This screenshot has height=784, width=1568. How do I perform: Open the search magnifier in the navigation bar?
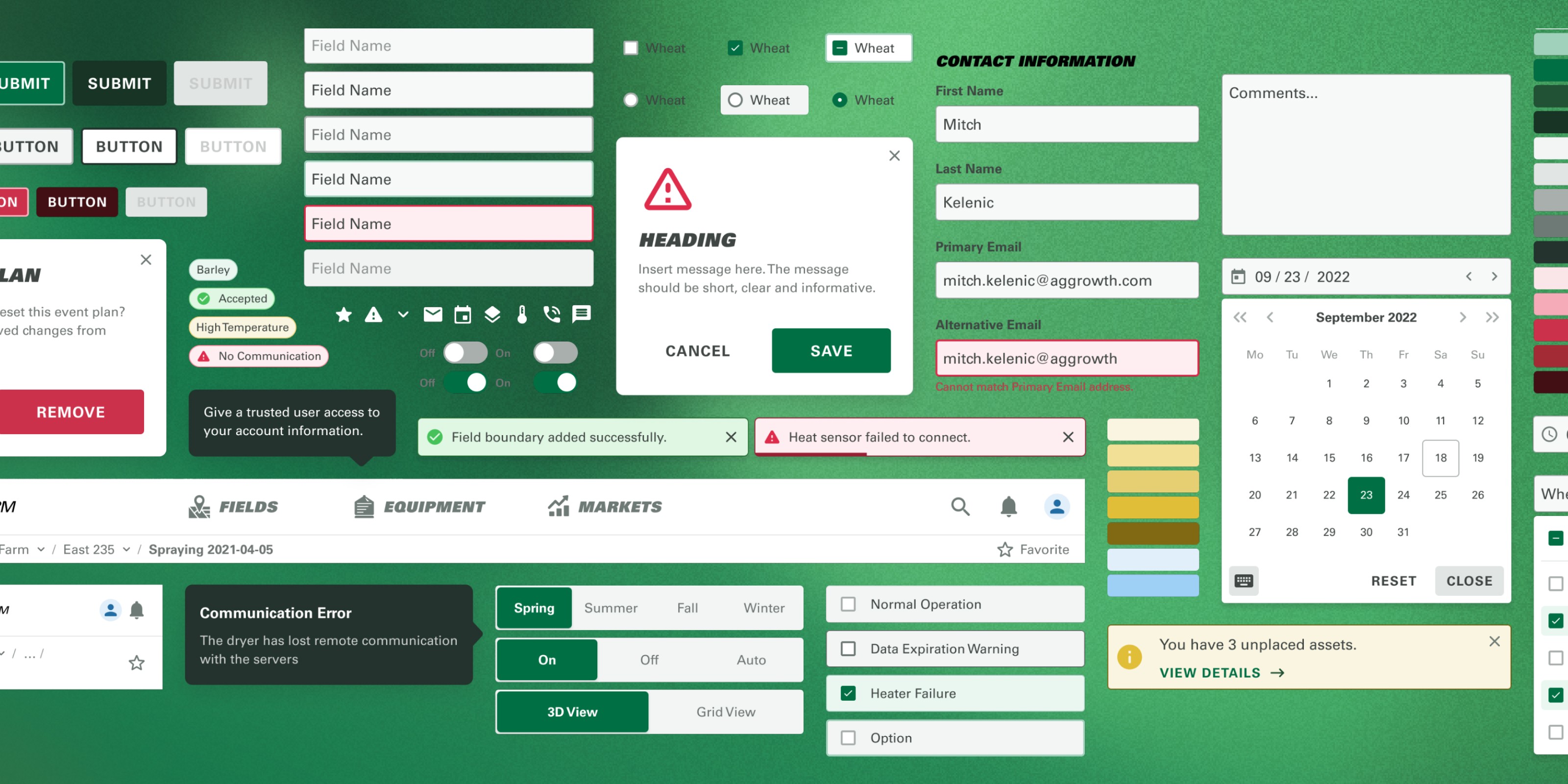[x=960, y=507]
